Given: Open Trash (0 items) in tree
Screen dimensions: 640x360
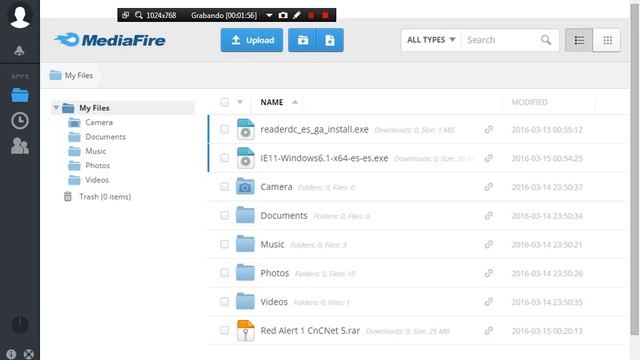Looking at the screenshot, I should [x=105, y=197].
